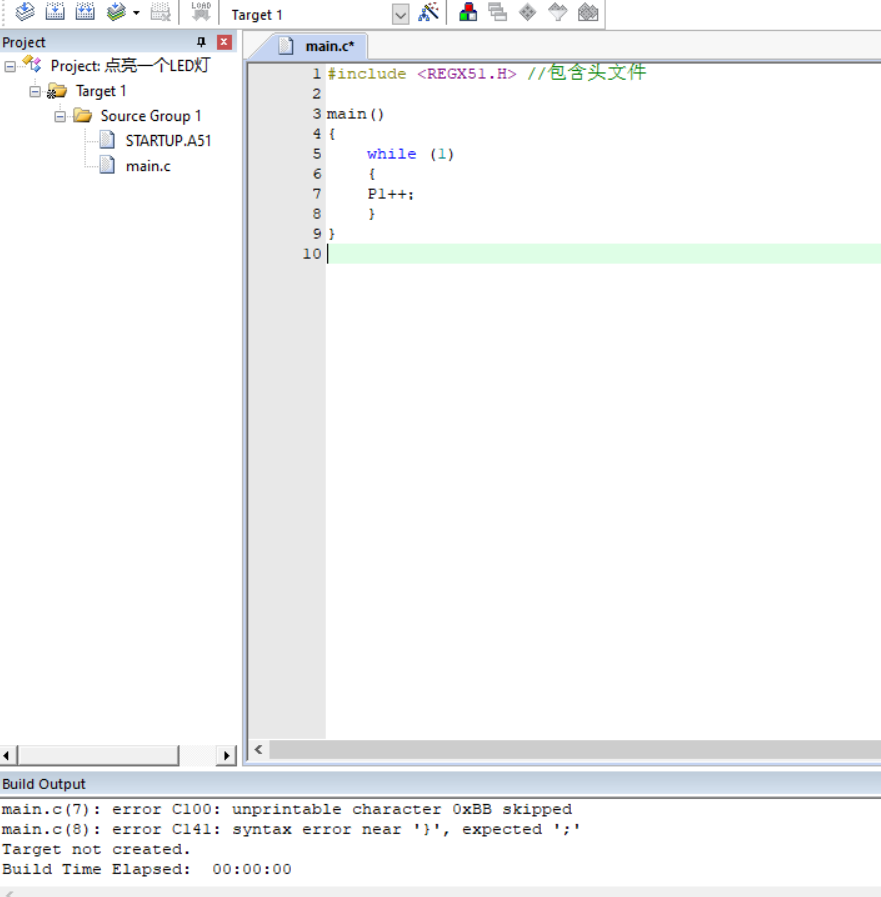Click the 'main()' code on line 3
The height and width of the screenshot is (897, 881).
click(x=355, y=114)
